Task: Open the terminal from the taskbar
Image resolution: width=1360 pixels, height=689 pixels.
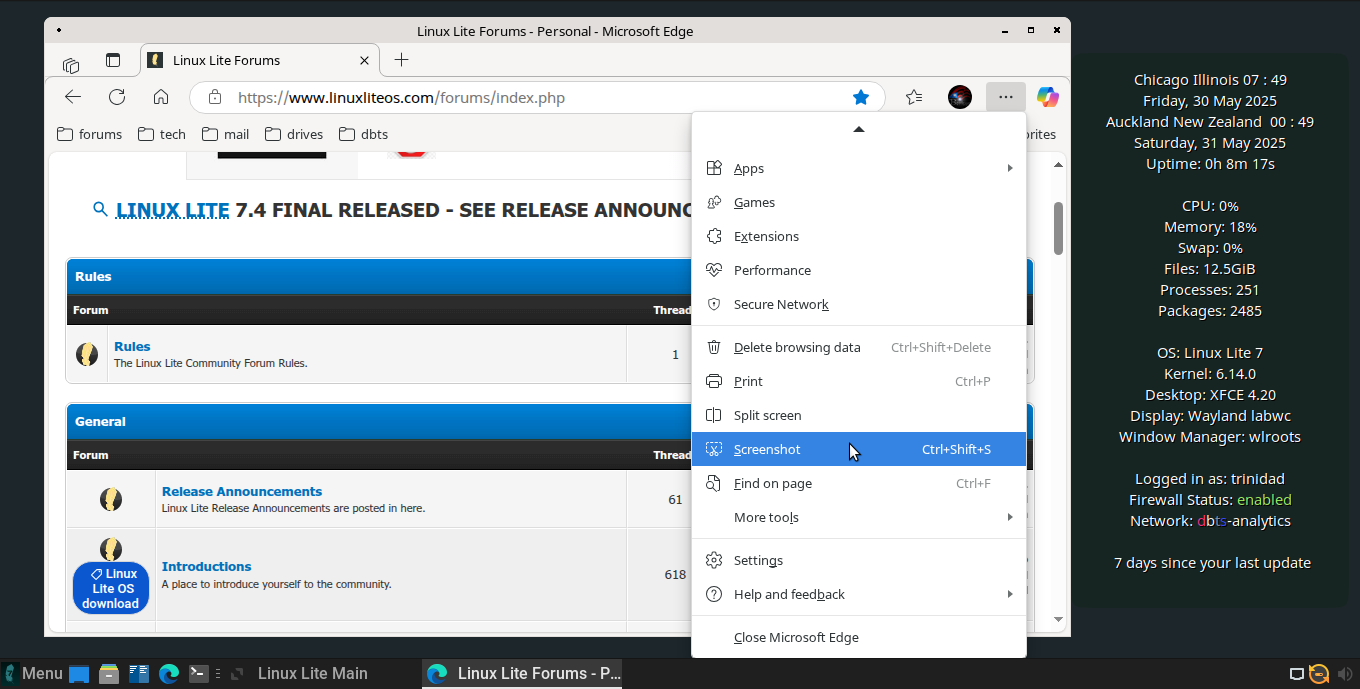Action: tap(199, 674)
